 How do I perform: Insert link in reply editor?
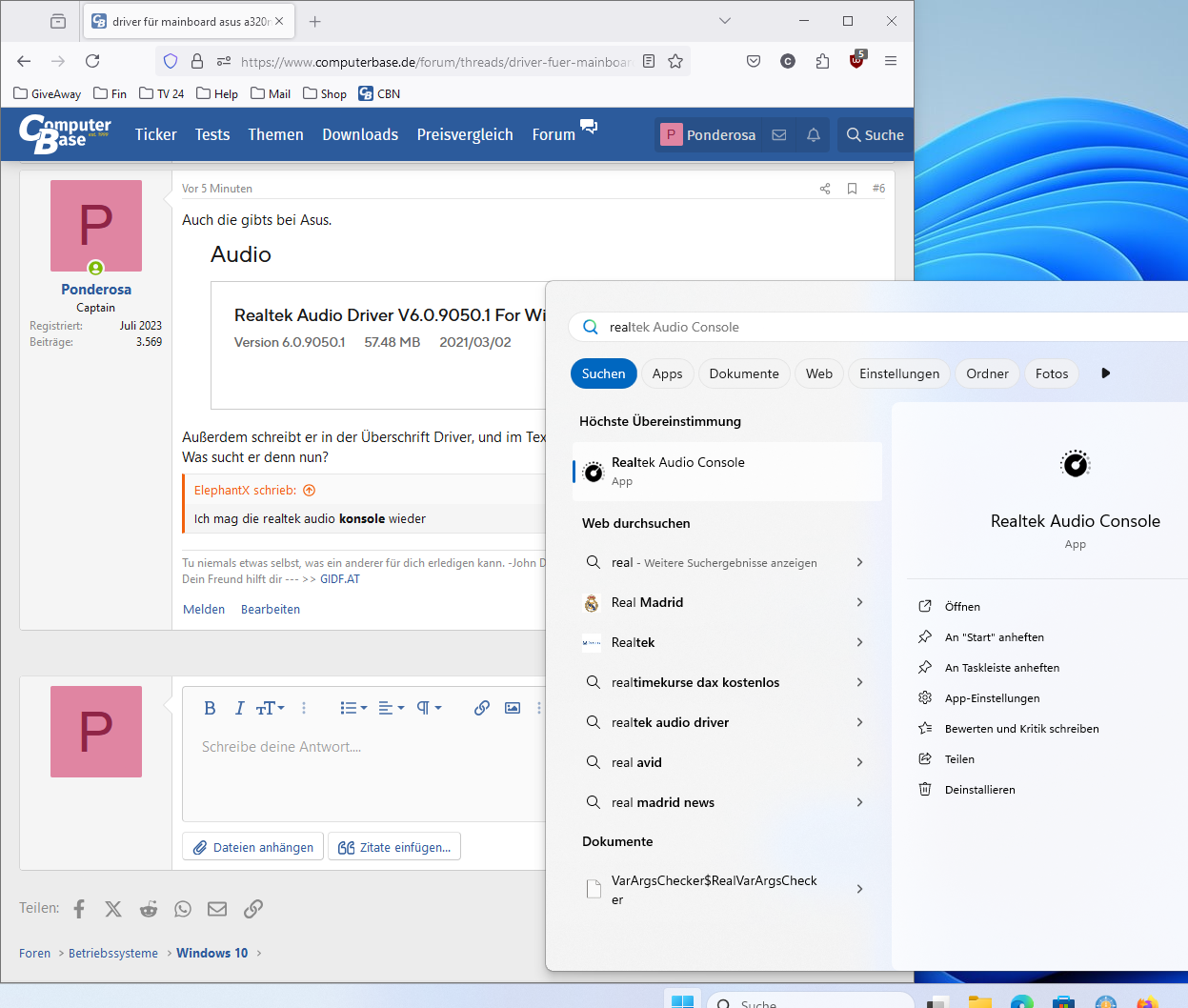point(482,708)
